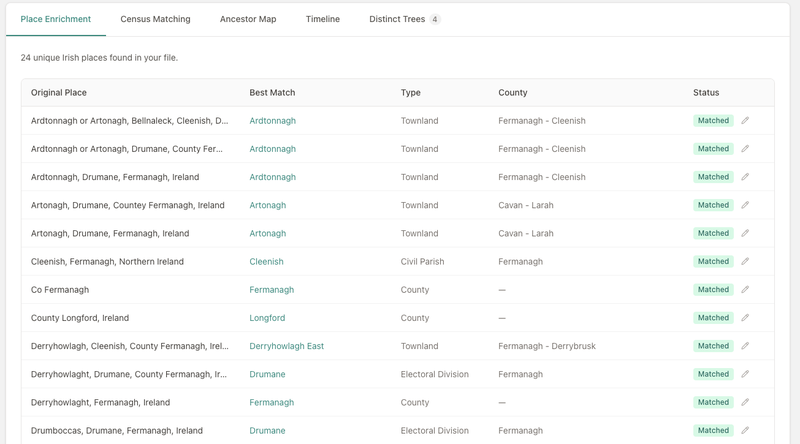Edit match for Co Fermanagh row
The width and height of the screenshot is (800, 444).
click(745, 289)
